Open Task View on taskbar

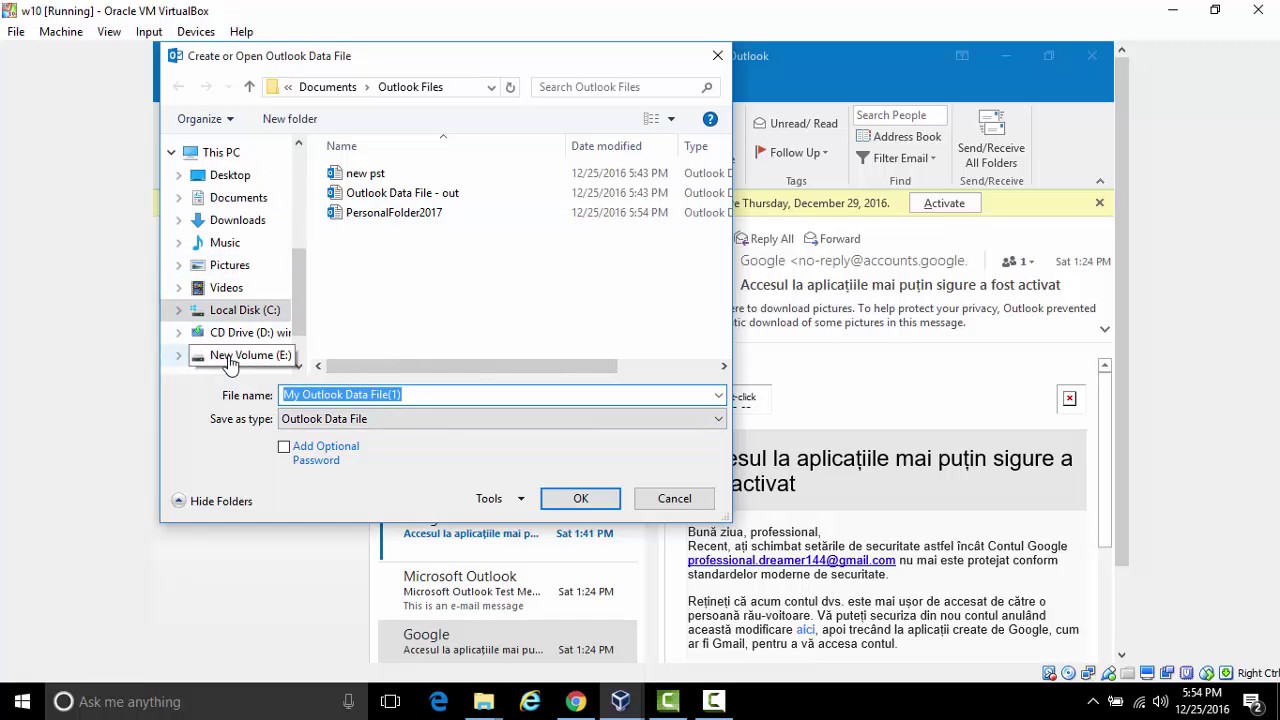click(x=390, y=702)
